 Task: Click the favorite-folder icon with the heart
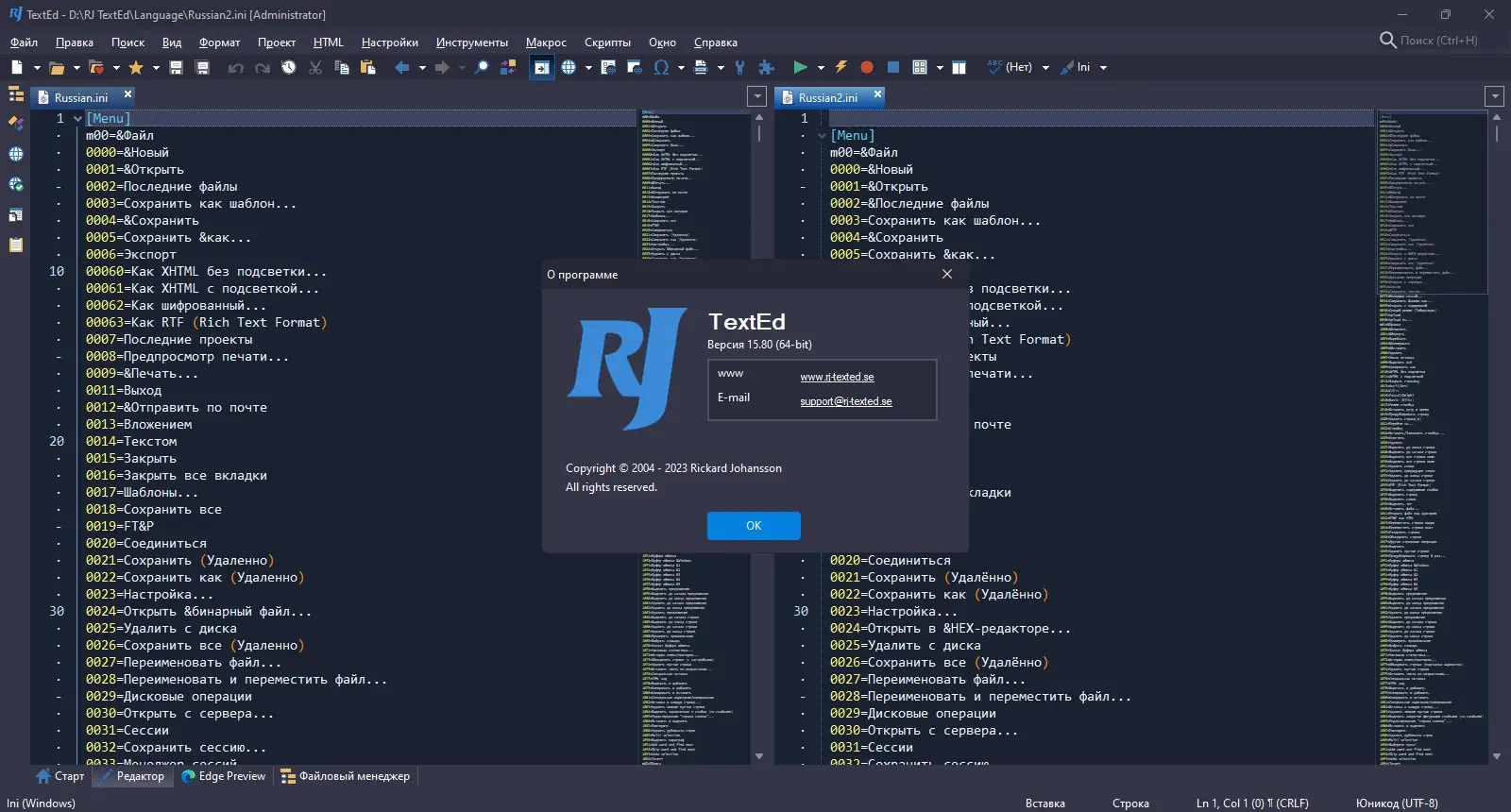(x=96, y=67)
